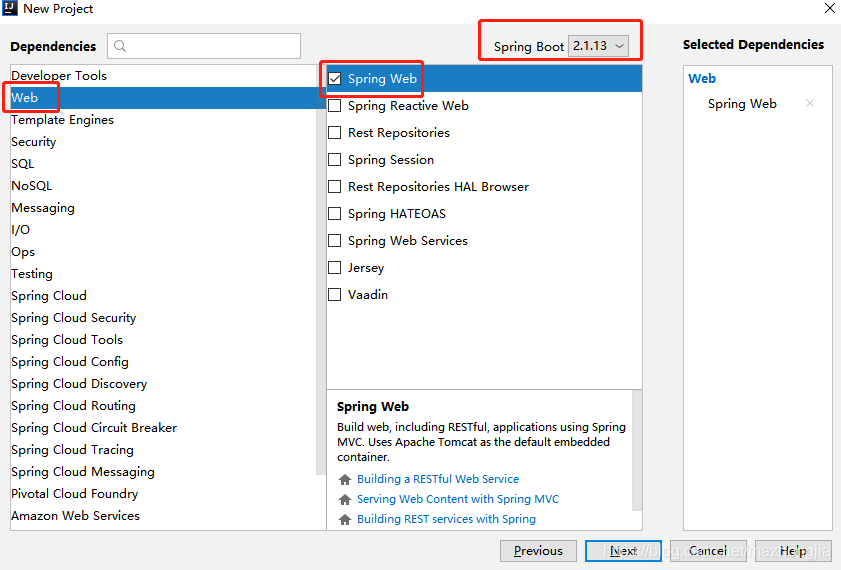Select Spring Cloud Circuit Breaker category
Screen dimensions: 841x570
pos(164,427)
